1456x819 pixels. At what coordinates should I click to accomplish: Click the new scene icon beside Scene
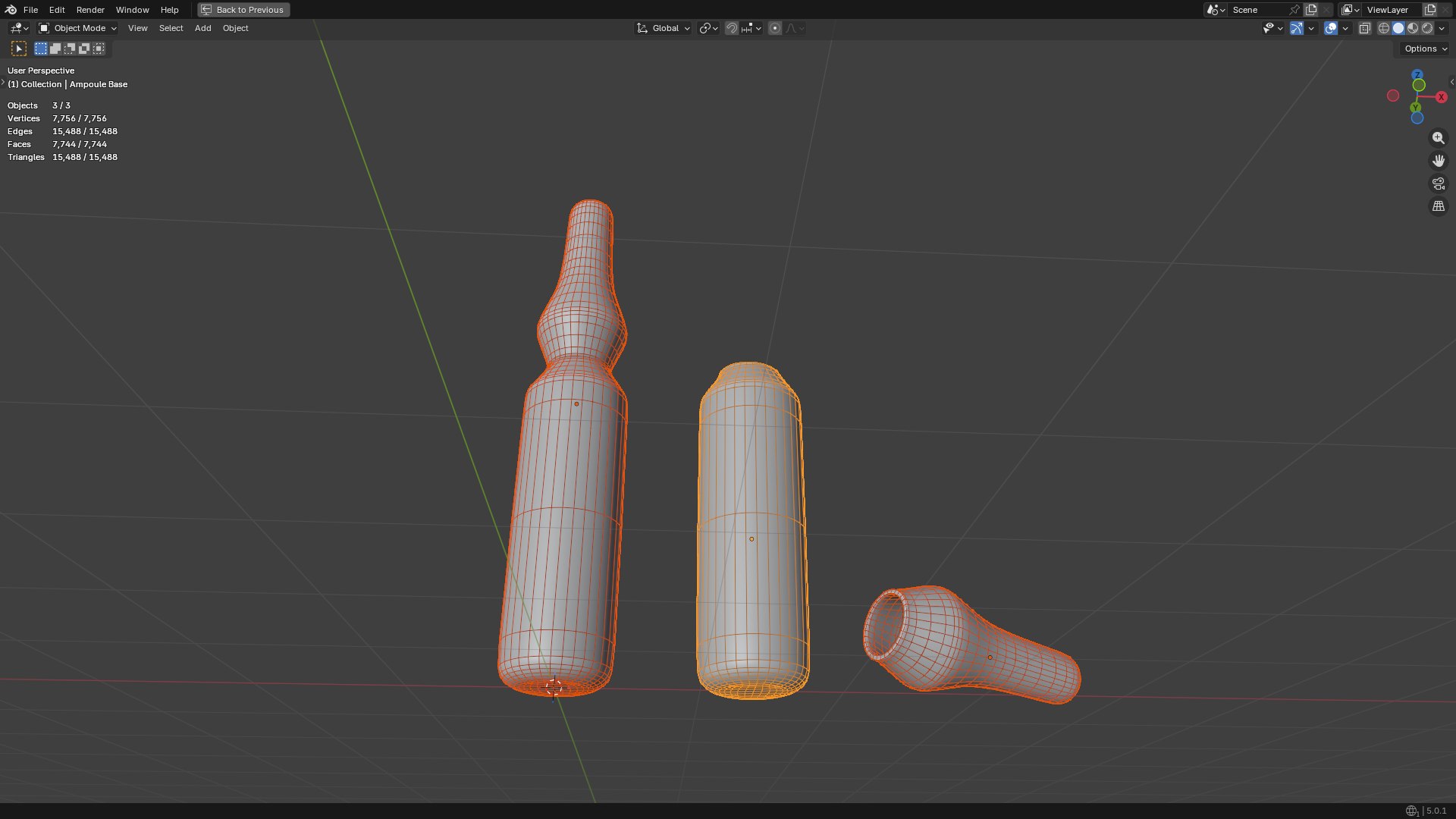(1311, 10)
